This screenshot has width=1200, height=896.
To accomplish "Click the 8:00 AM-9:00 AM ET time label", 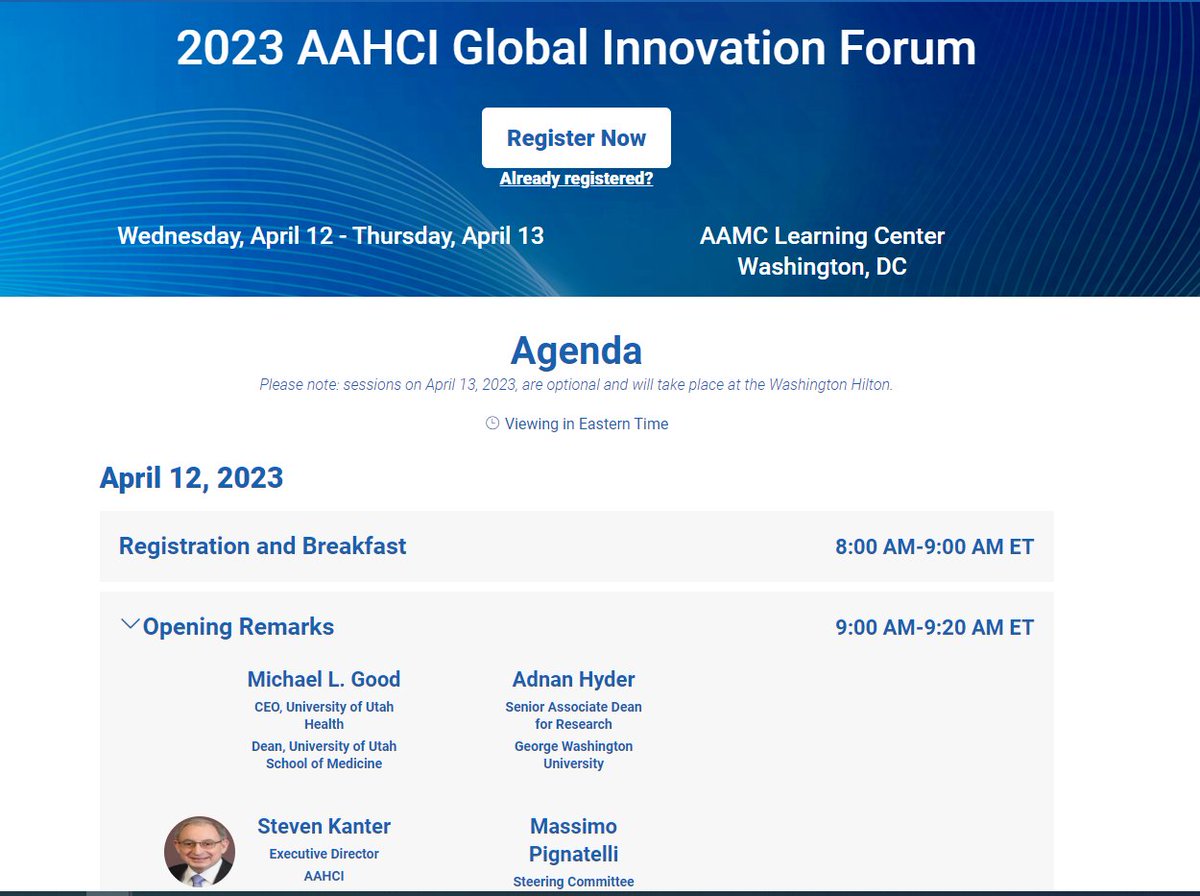I will pos(936,546).
